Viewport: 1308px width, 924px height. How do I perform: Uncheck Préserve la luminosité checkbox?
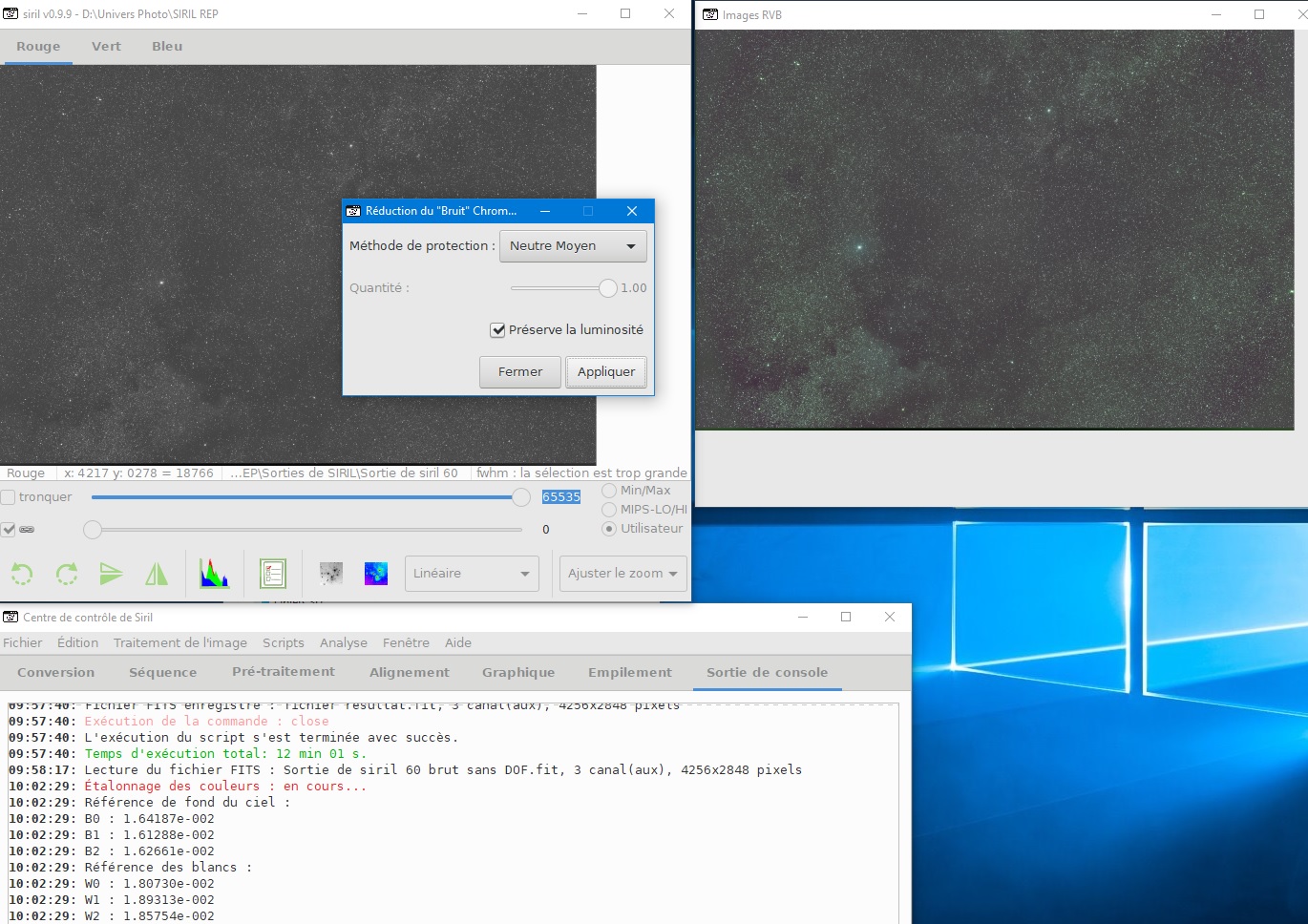(x=497, y=330)
